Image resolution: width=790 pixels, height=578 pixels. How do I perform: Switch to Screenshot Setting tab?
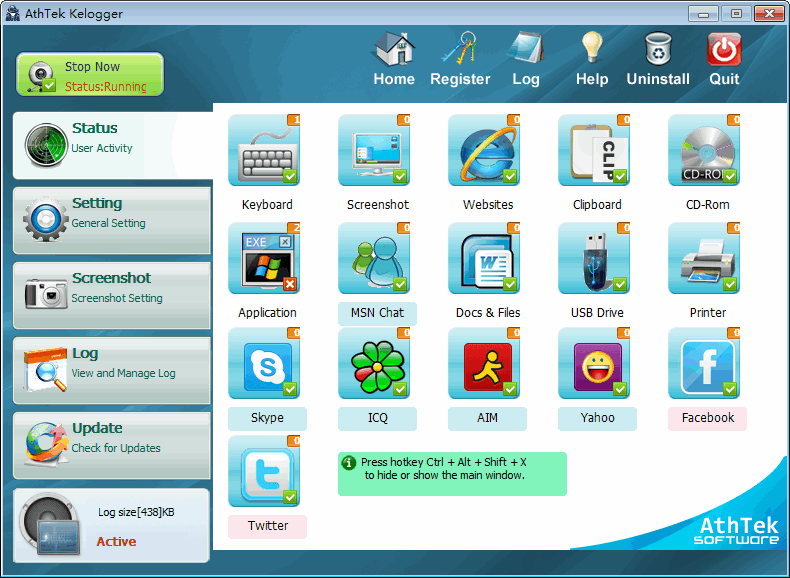point(112,295)
